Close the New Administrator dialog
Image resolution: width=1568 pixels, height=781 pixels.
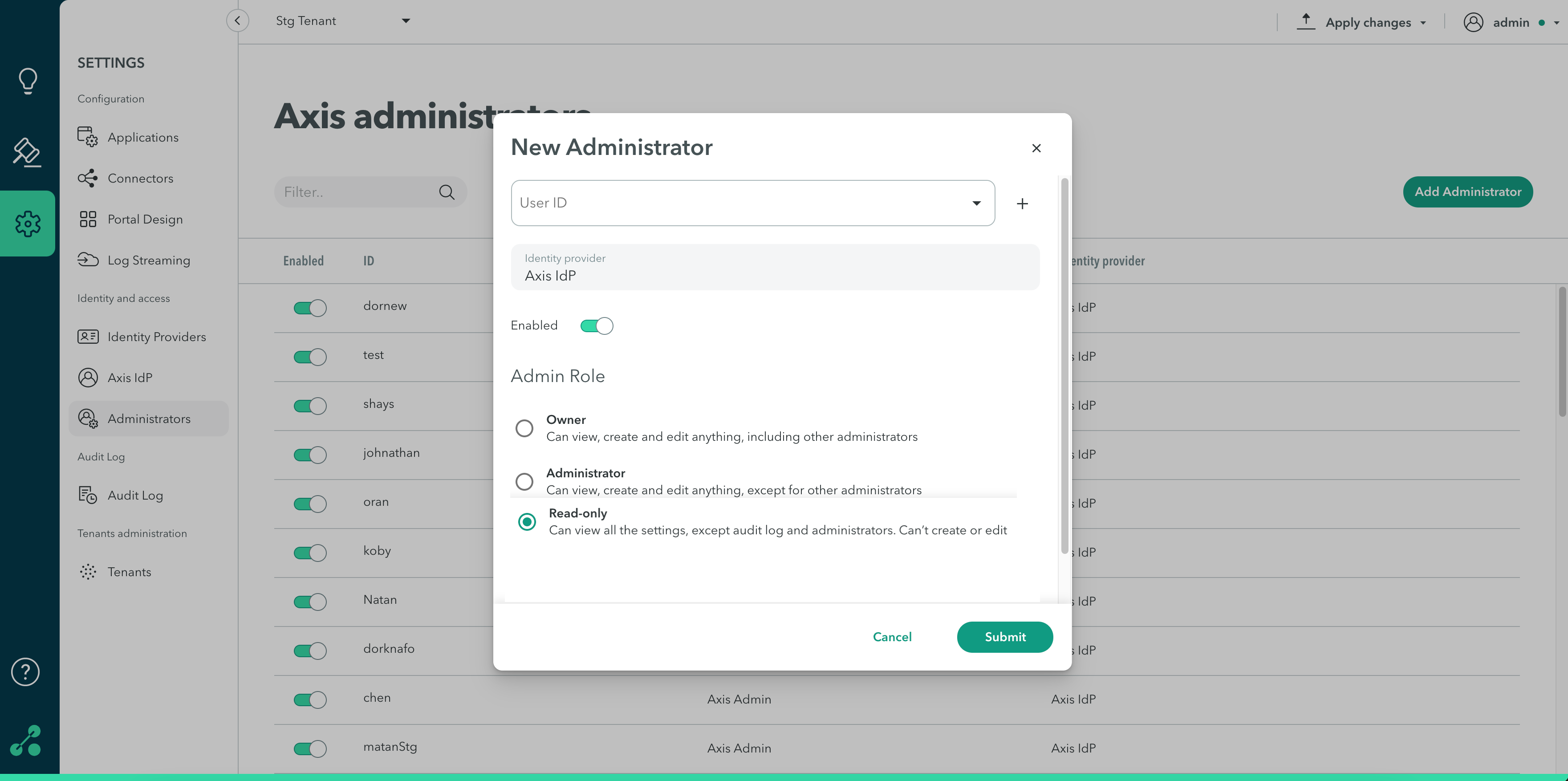1036,149
